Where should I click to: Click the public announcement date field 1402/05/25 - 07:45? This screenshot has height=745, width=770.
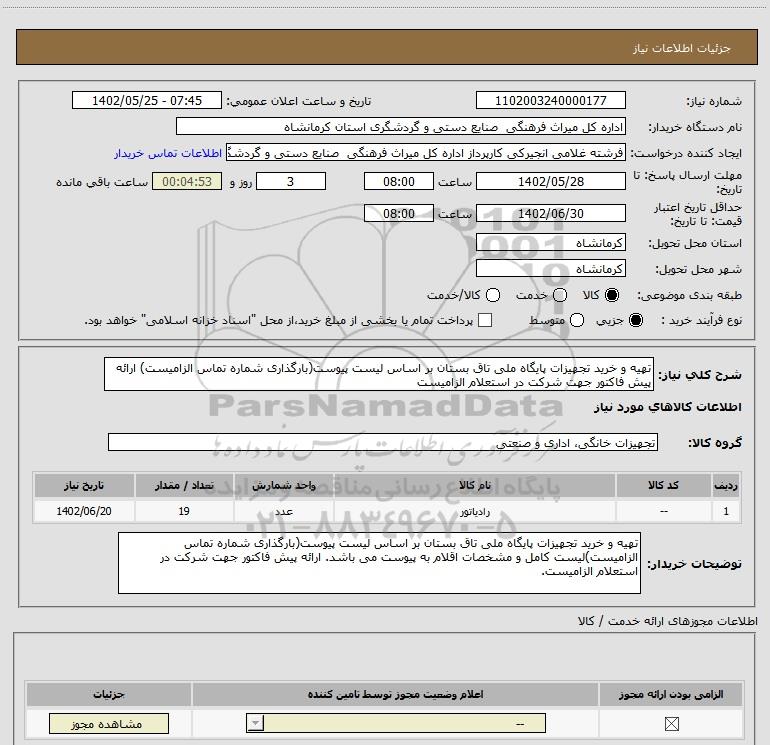point(147,100)
